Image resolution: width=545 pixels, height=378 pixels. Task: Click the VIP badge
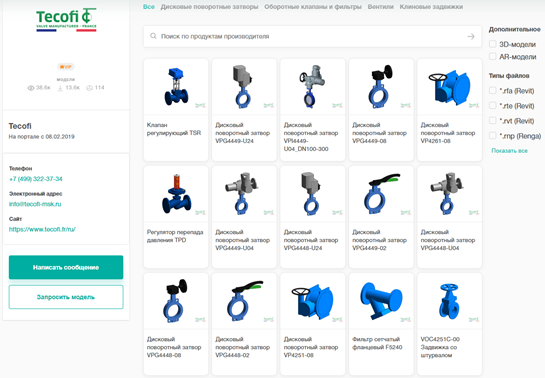click(66, 67)
